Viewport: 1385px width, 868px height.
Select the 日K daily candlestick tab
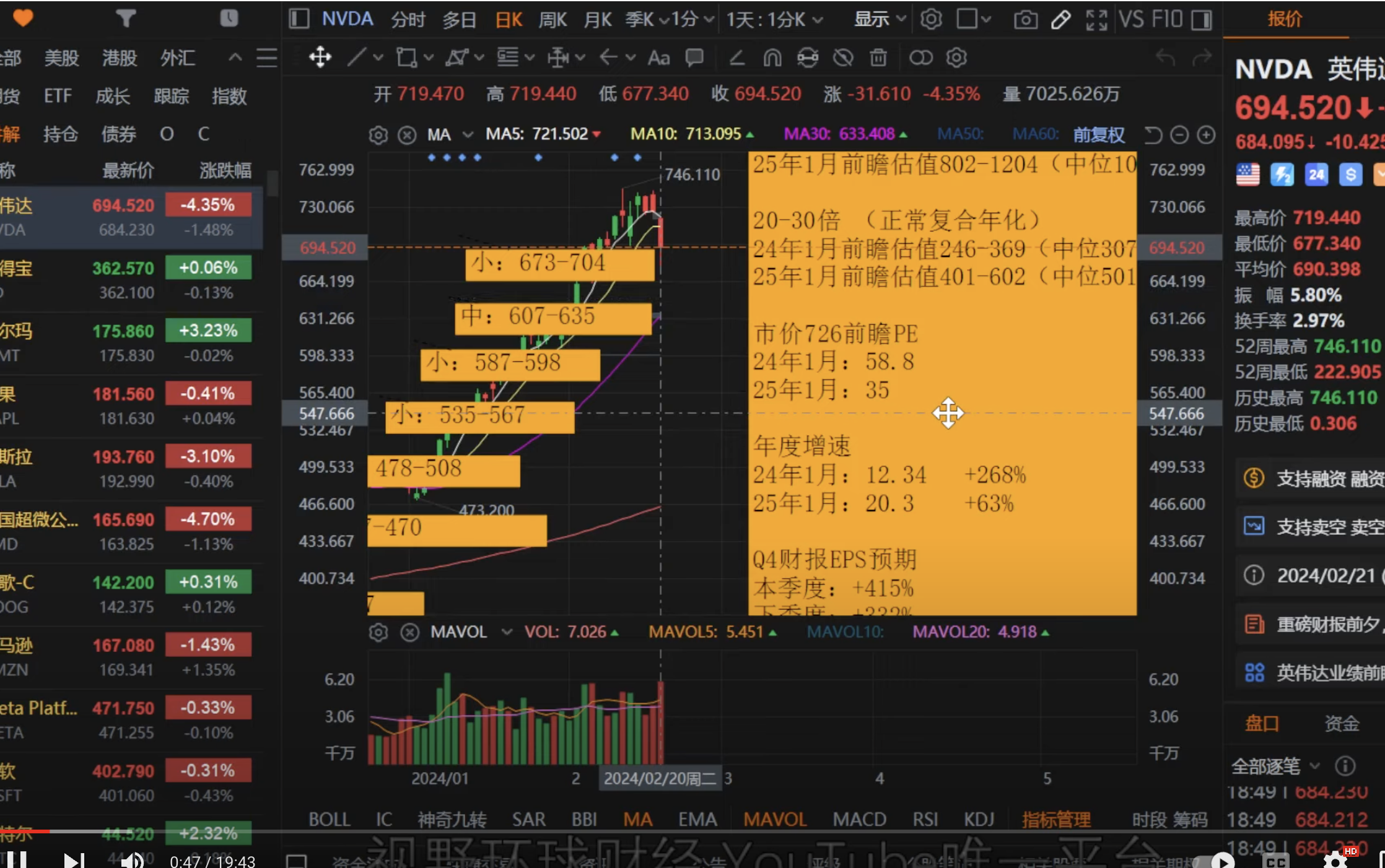(x=509, y=20)
